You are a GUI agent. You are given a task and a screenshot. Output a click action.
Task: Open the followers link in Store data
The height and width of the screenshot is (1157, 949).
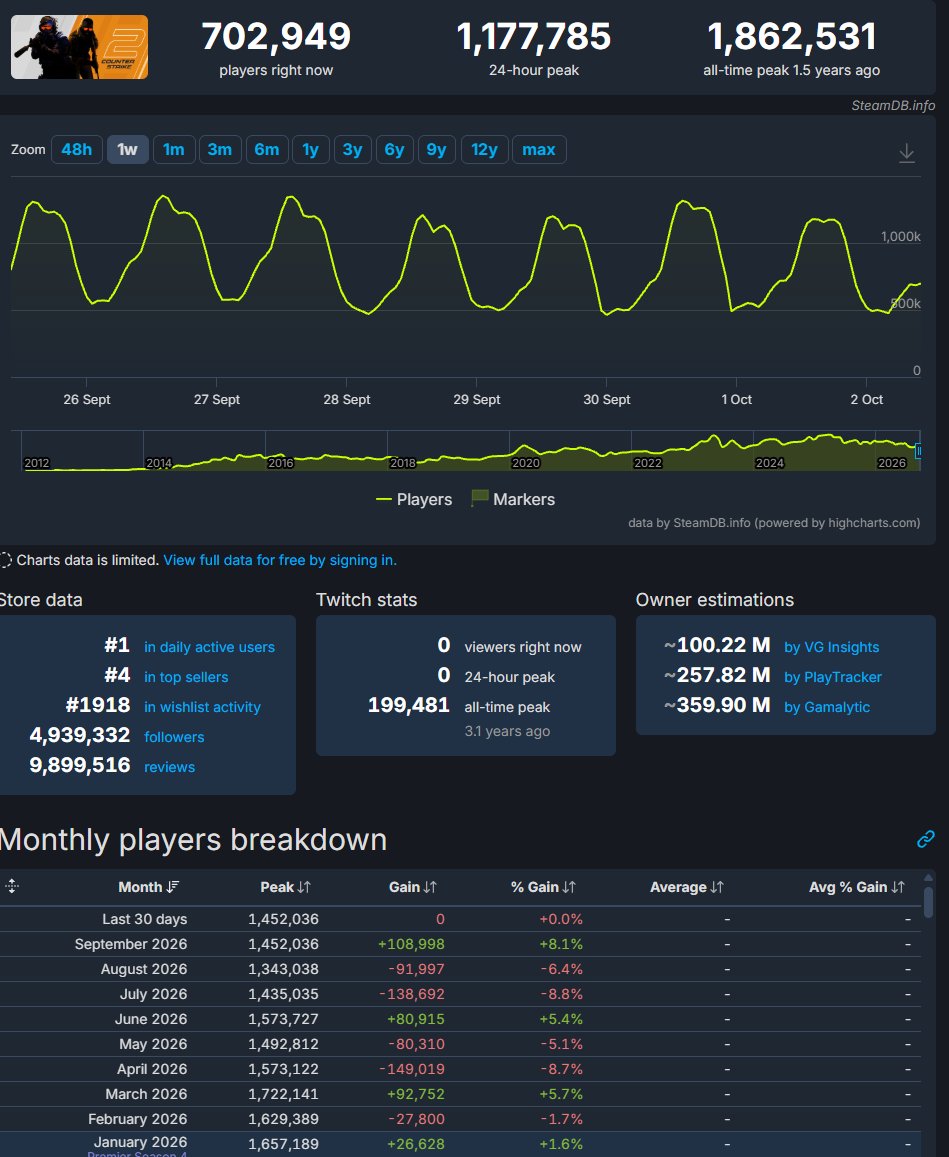point(174,737)
